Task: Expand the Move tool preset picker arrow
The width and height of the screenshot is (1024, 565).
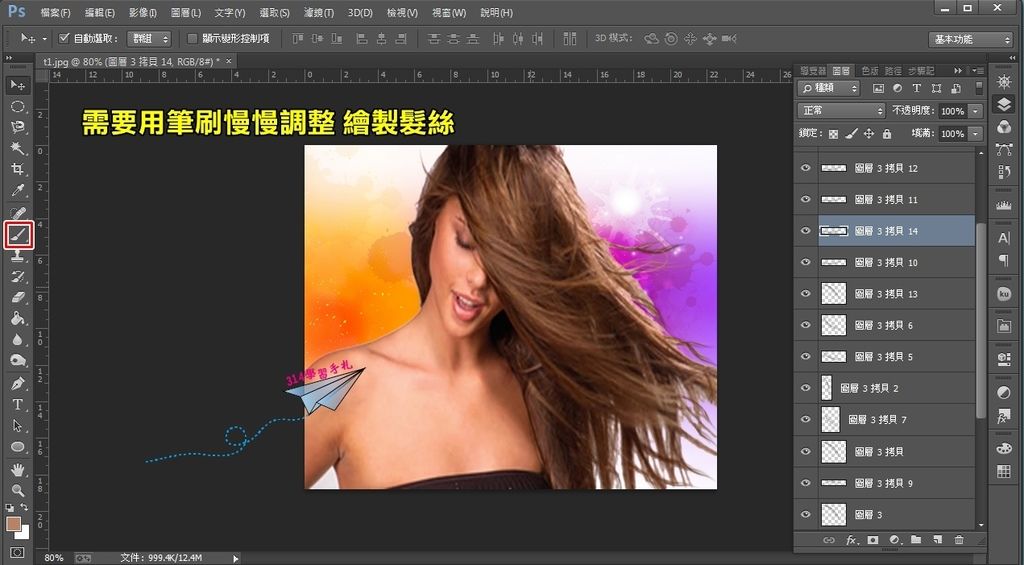Action: click(44, 39)
